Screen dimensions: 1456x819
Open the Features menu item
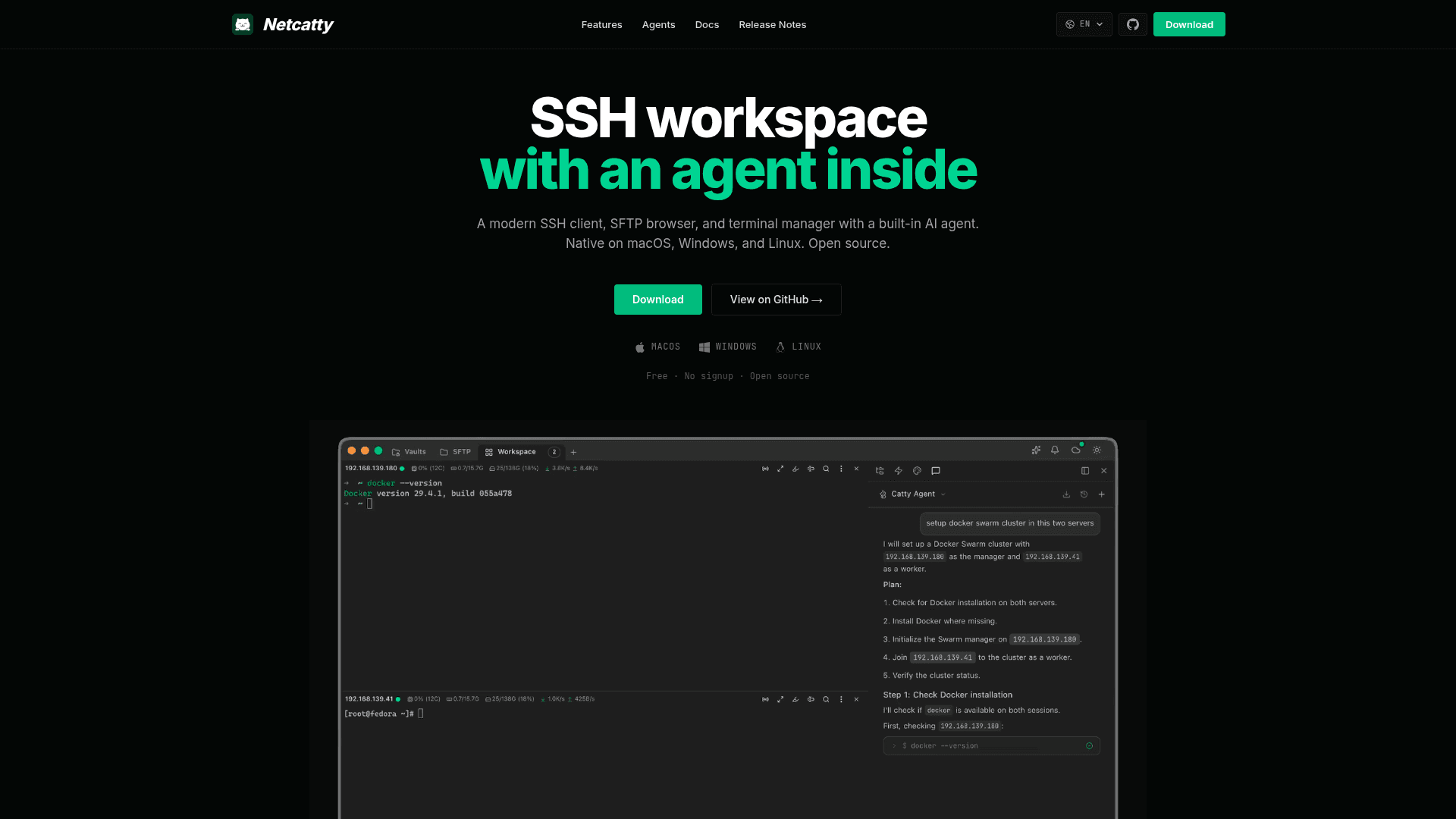pyautogui.click(x=601, y=24)
